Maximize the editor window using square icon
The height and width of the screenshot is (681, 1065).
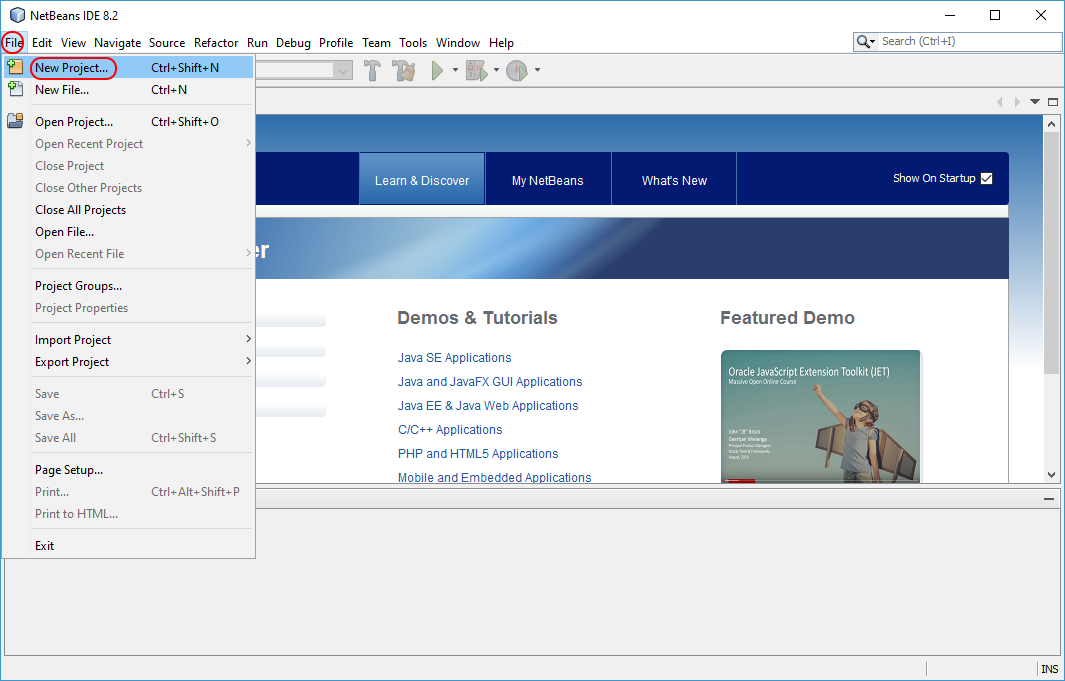[x=1051, y=102]
